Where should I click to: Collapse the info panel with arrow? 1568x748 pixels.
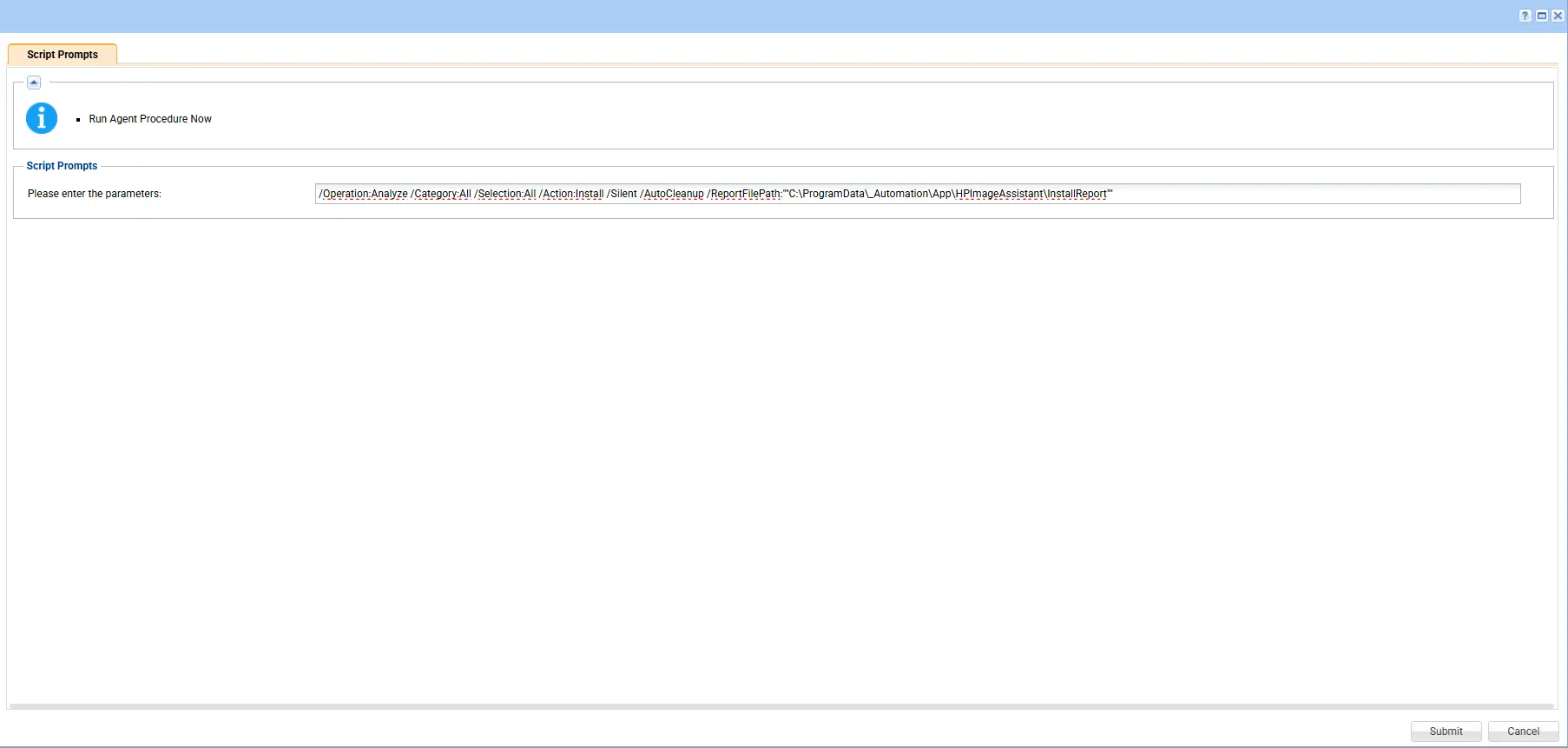(34, 83)
